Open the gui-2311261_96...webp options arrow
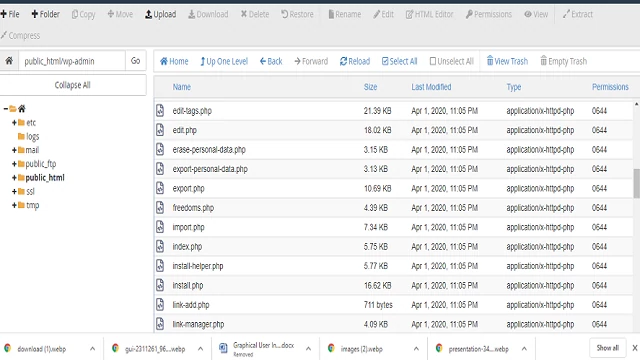The image size is (640, 360). [200, 349]
